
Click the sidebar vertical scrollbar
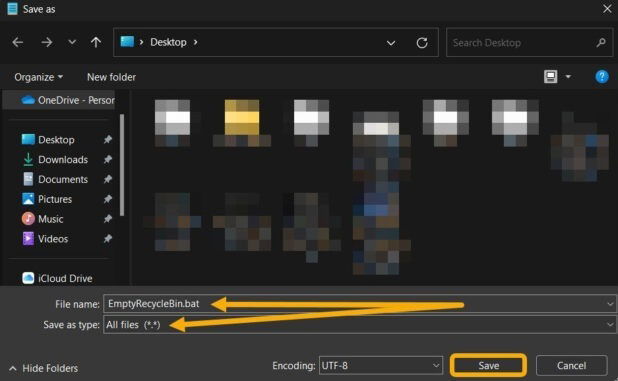pyautogui.click(x=122, y=165)
